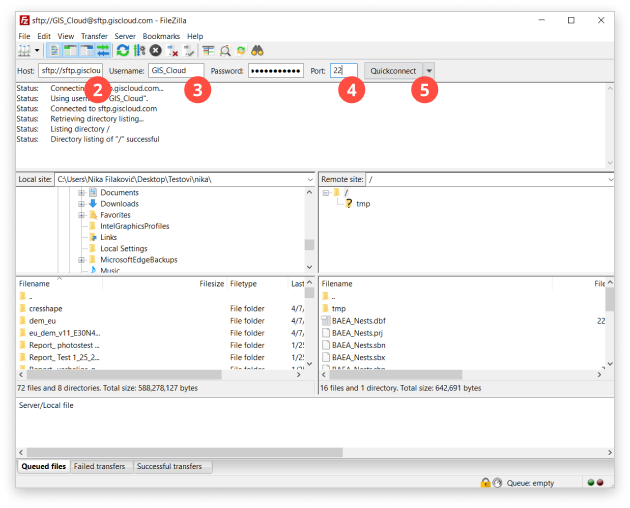Expand the Downloads tree node
The height and width of the screenshot is (508, 630).
tap(81, 204)
